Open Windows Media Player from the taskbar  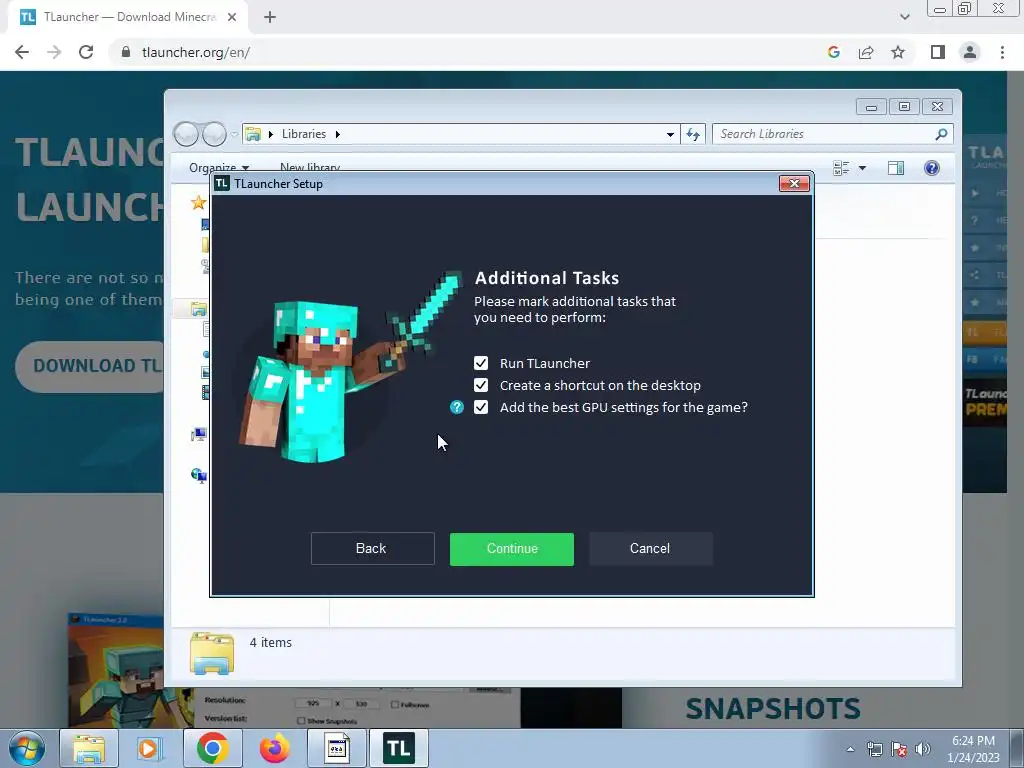coord(150,748)
